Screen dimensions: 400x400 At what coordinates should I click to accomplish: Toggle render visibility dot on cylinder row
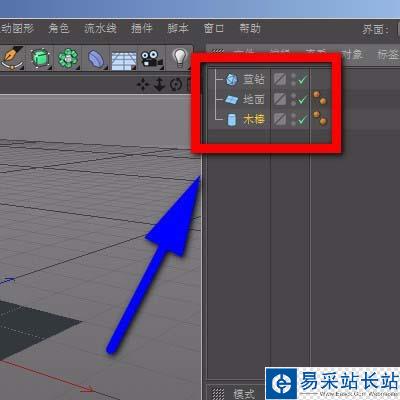tap(293, 123)
